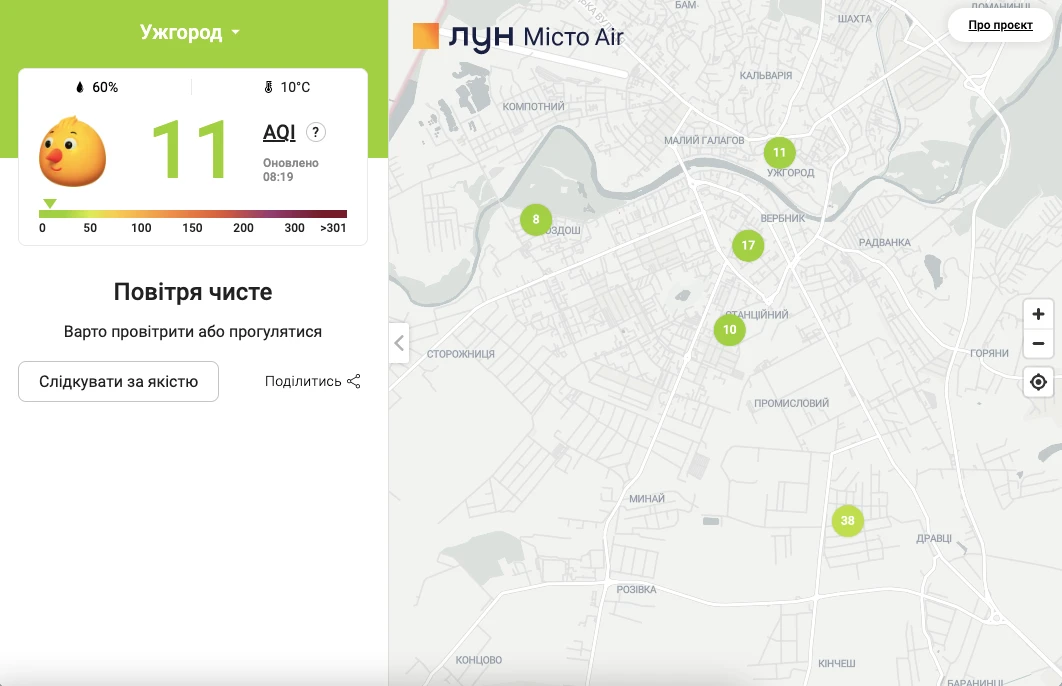The height and width of the screenshot is (686, 1062).
Task: Collapse the side panel with the arrow
Action: [399, 343]
